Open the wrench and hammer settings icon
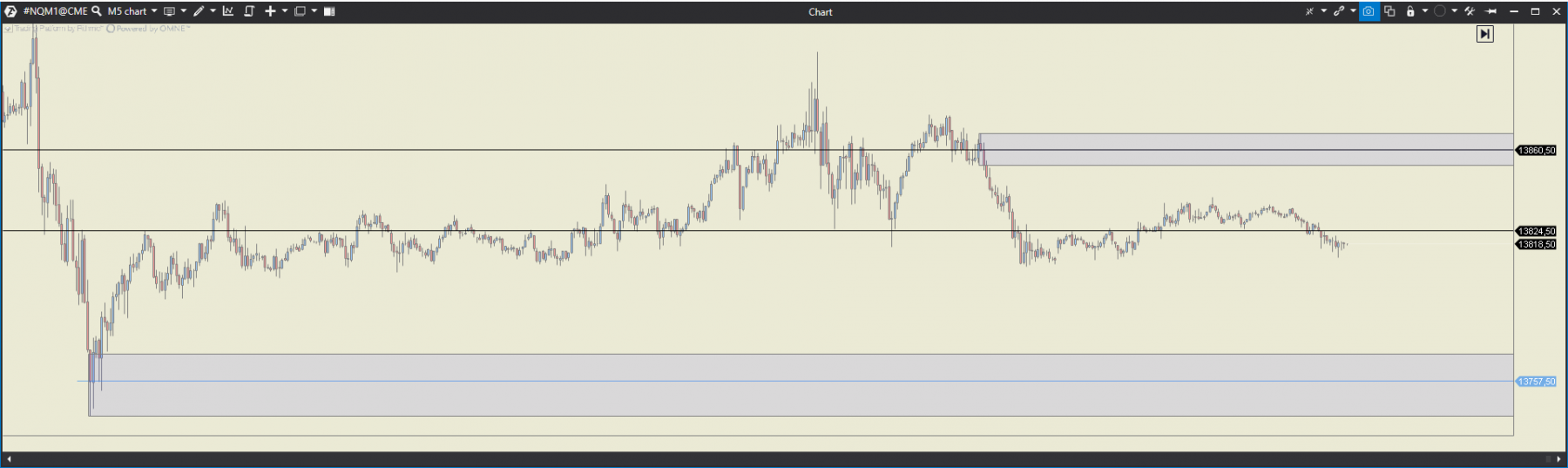 tap(1470, 11)
